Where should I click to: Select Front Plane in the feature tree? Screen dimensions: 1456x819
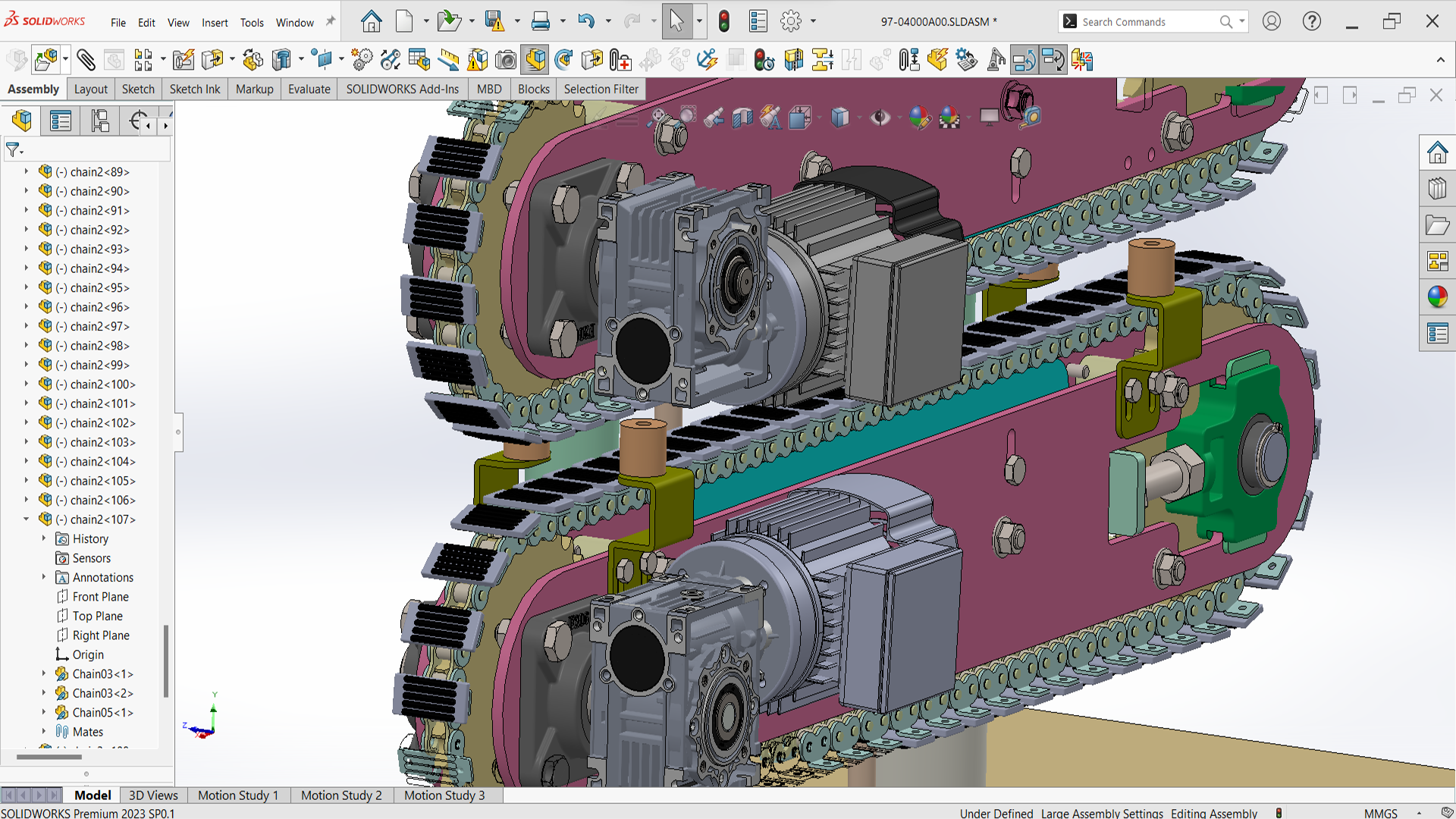pyautogui.click(x=100, y=597)
